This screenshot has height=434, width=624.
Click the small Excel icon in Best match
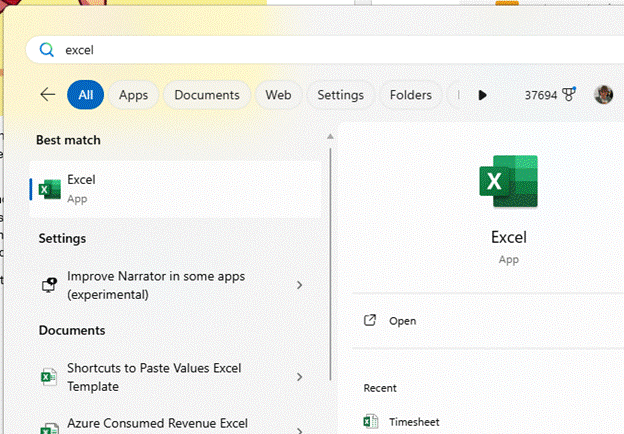coord(50,189)
